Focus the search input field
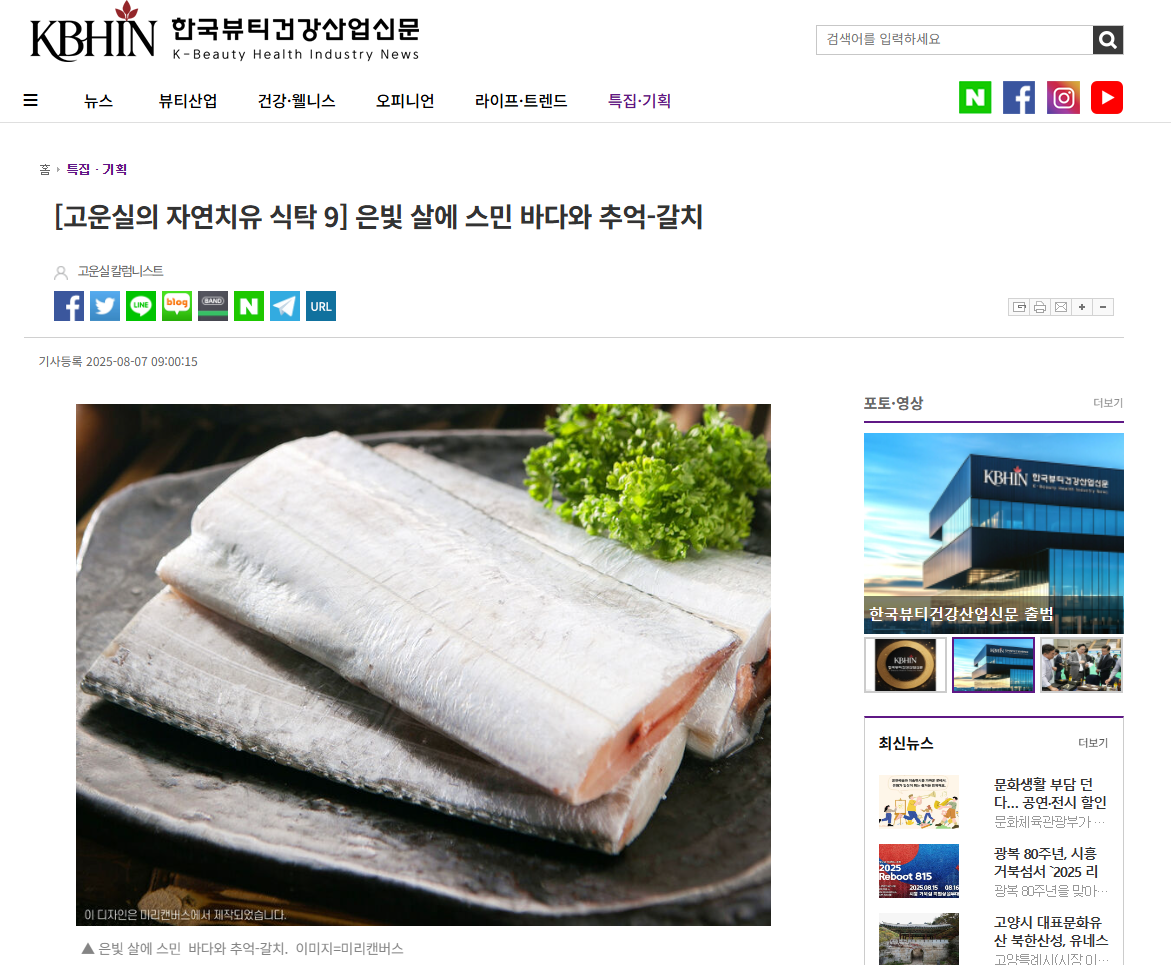1171x965 pixels. pos(954,40)
